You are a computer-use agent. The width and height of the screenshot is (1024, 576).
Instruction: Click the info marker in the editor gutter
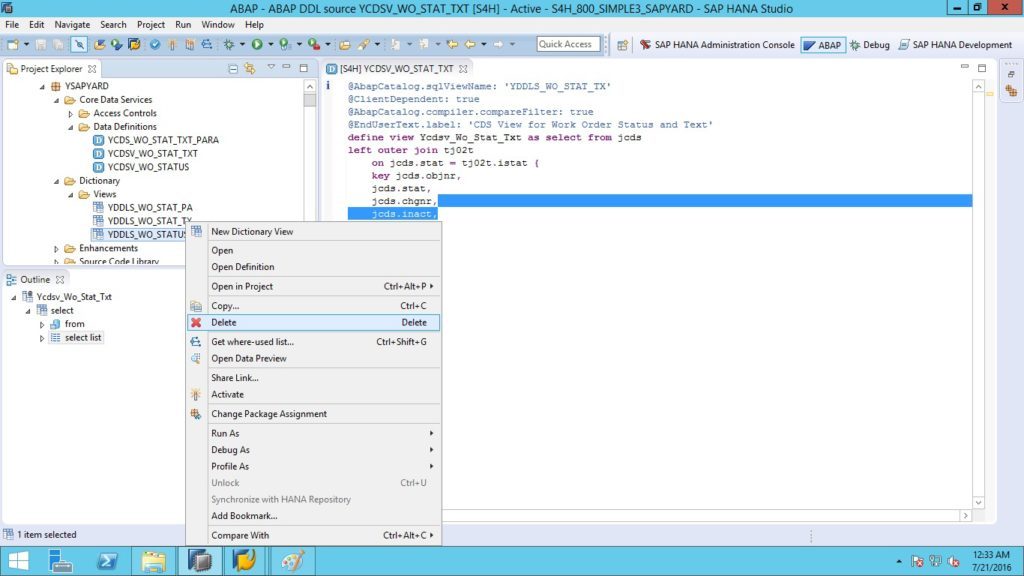[328, 86]
